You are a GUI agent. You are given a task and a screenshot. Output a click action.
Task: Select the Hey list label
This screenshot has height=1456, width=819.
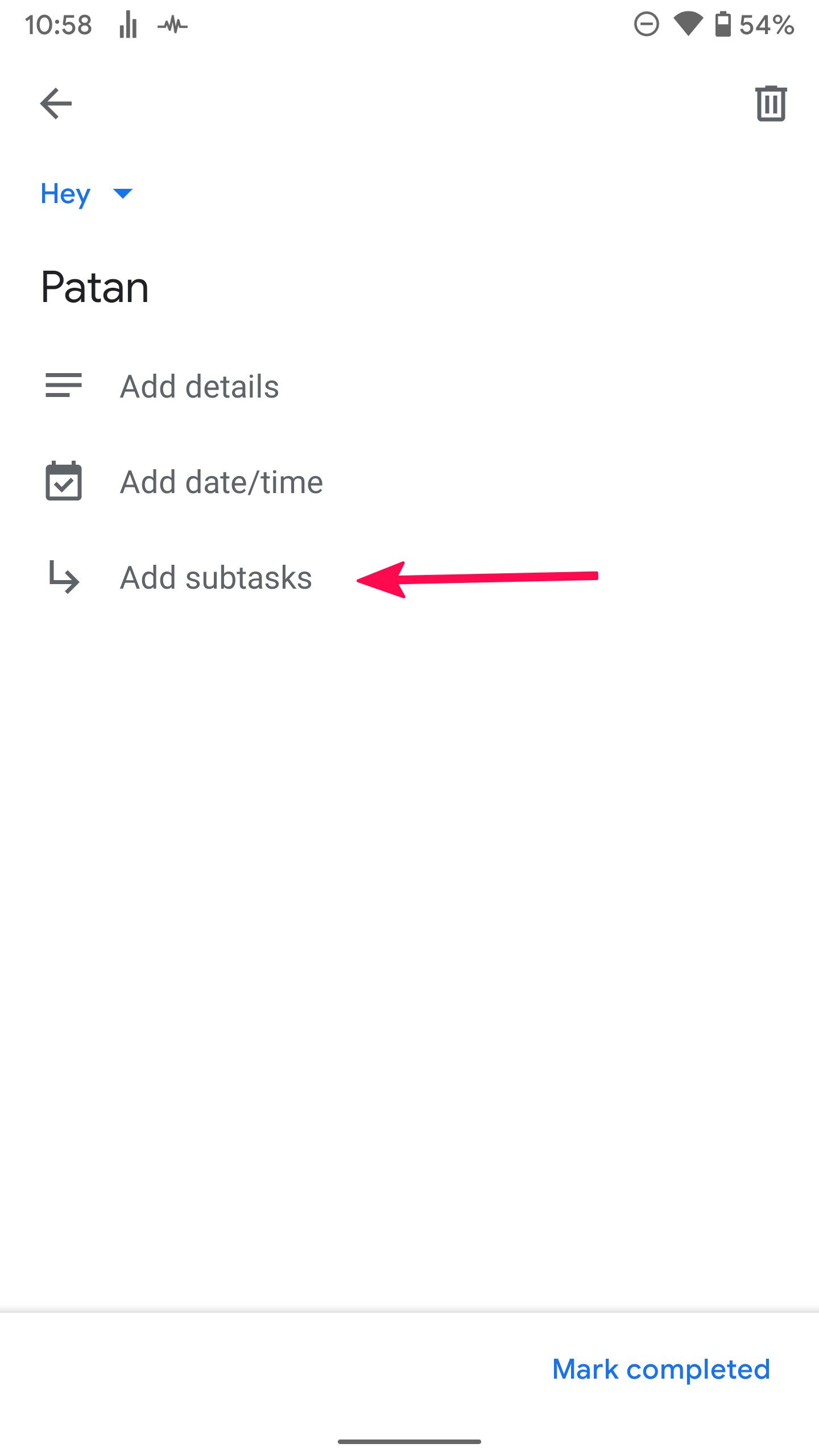65,193
